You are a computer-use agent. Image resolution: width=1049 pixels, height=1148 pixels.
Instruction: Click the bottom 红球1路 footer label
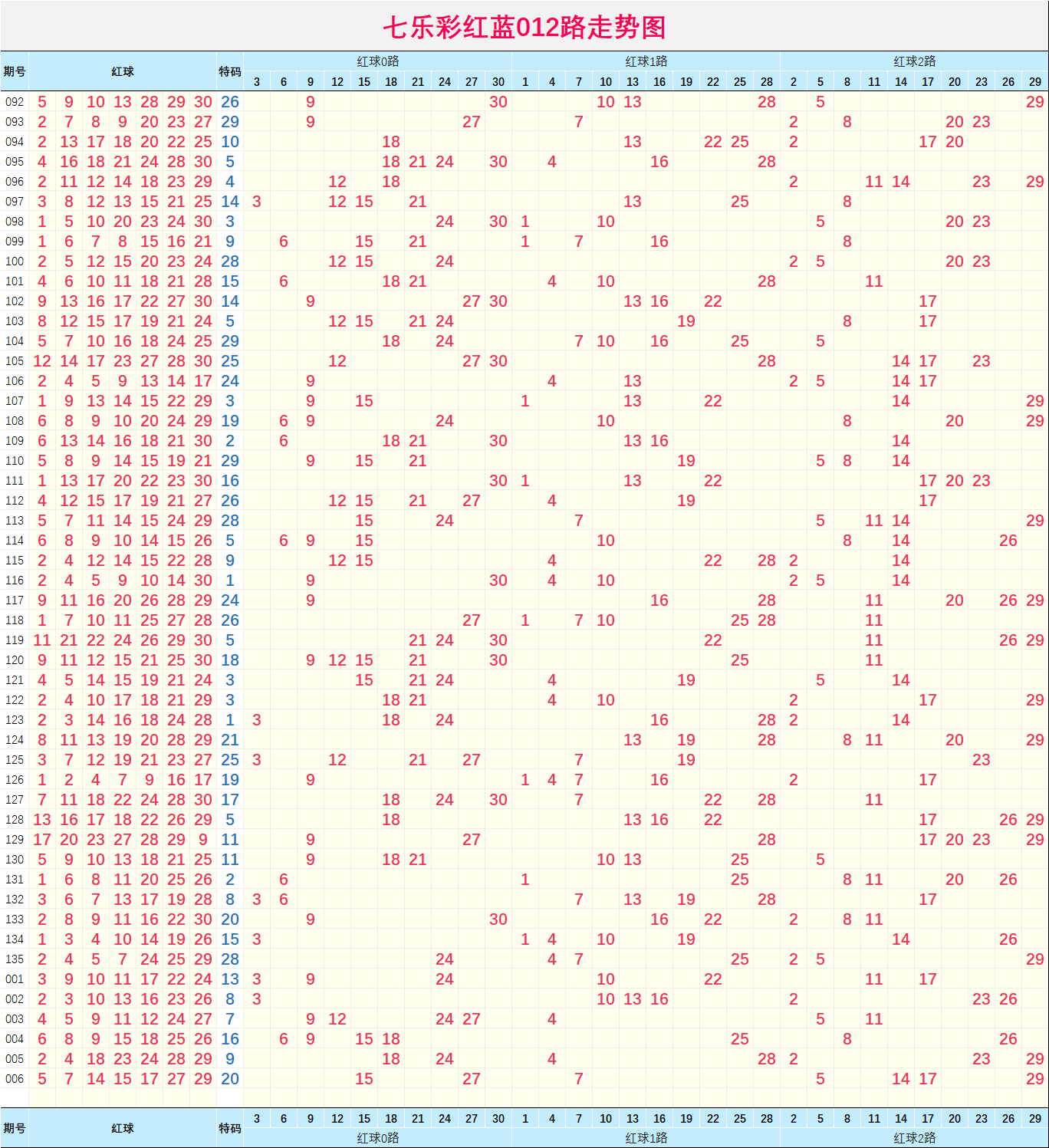pyautogui.click(x=646, y=1138)
